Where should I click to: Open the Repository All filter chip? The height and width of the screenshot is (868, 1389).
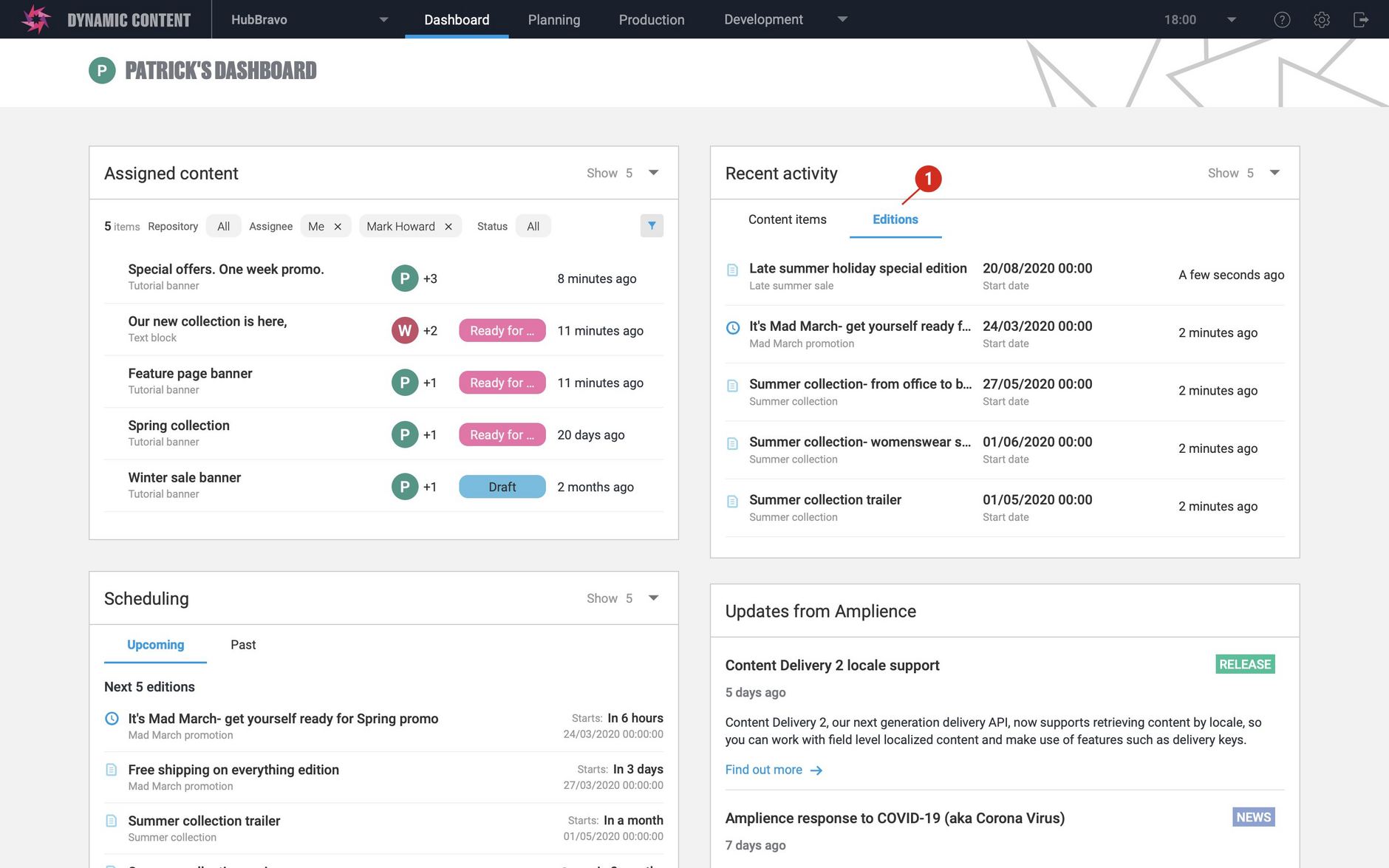point(224,227)
